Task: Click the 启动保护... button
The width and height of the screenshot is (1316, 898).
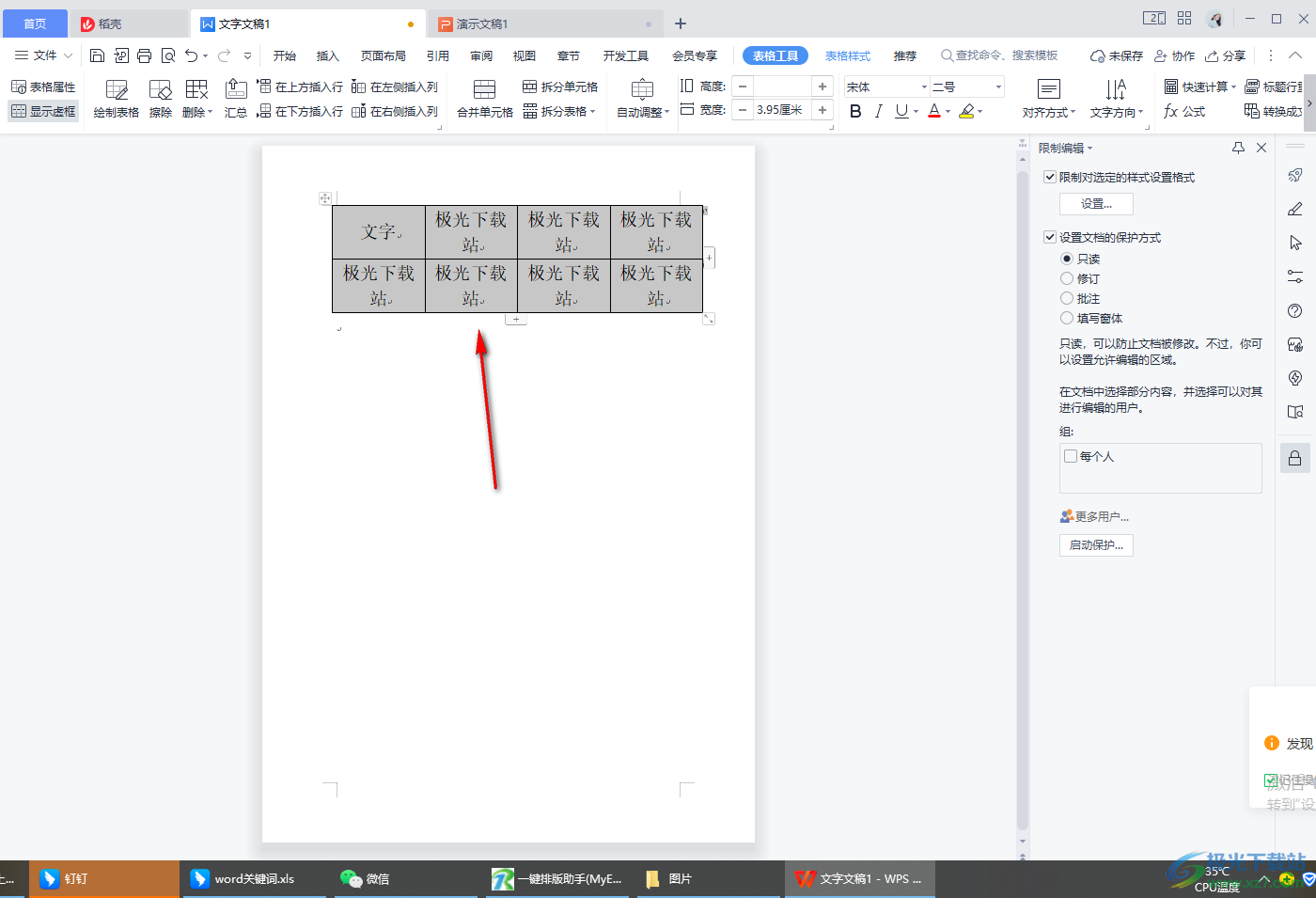Action: pos(1096,545)
